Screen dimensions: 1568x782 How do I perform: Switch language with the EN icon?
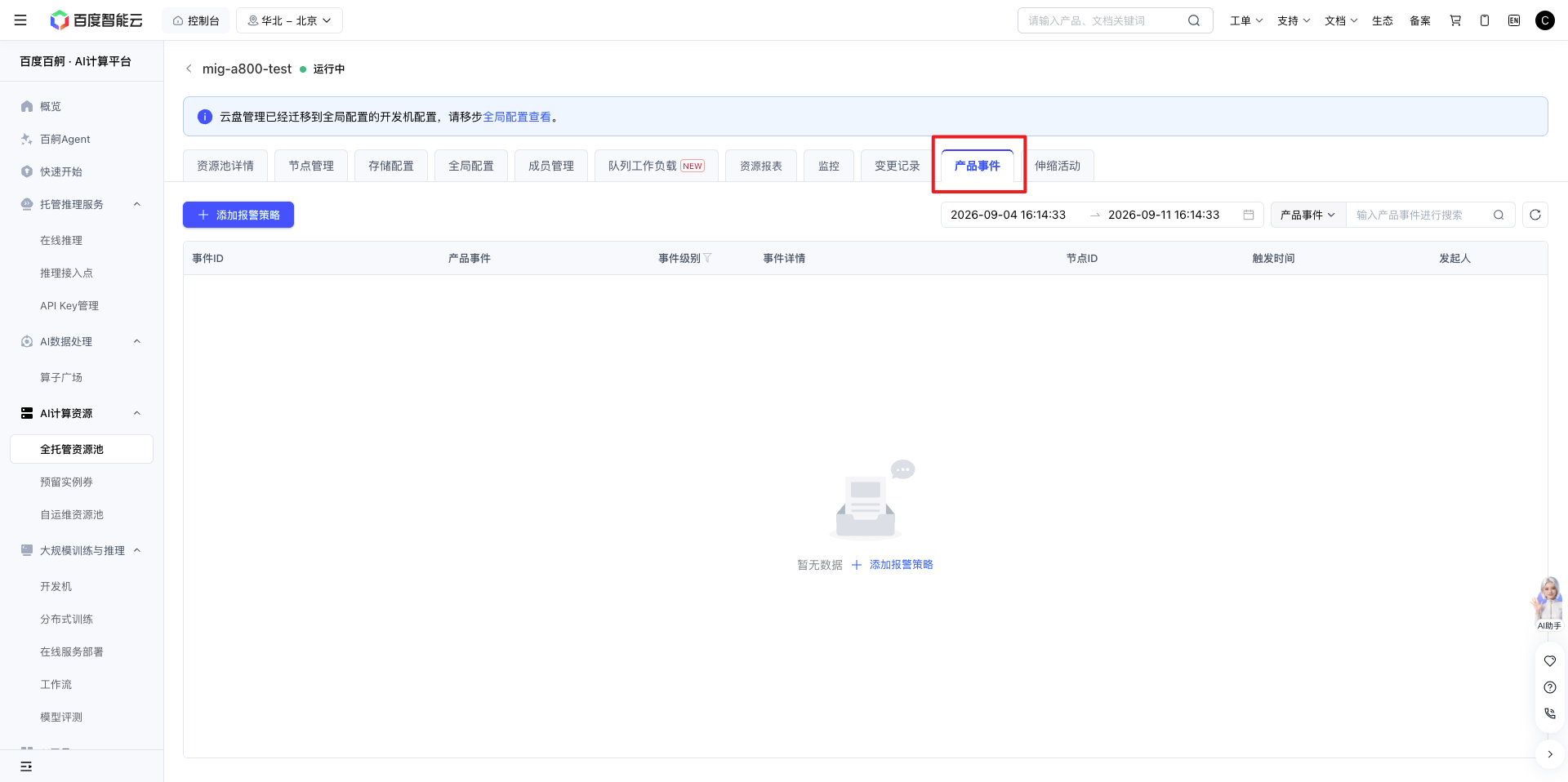pyautogui.click(x=1514, y=20)
